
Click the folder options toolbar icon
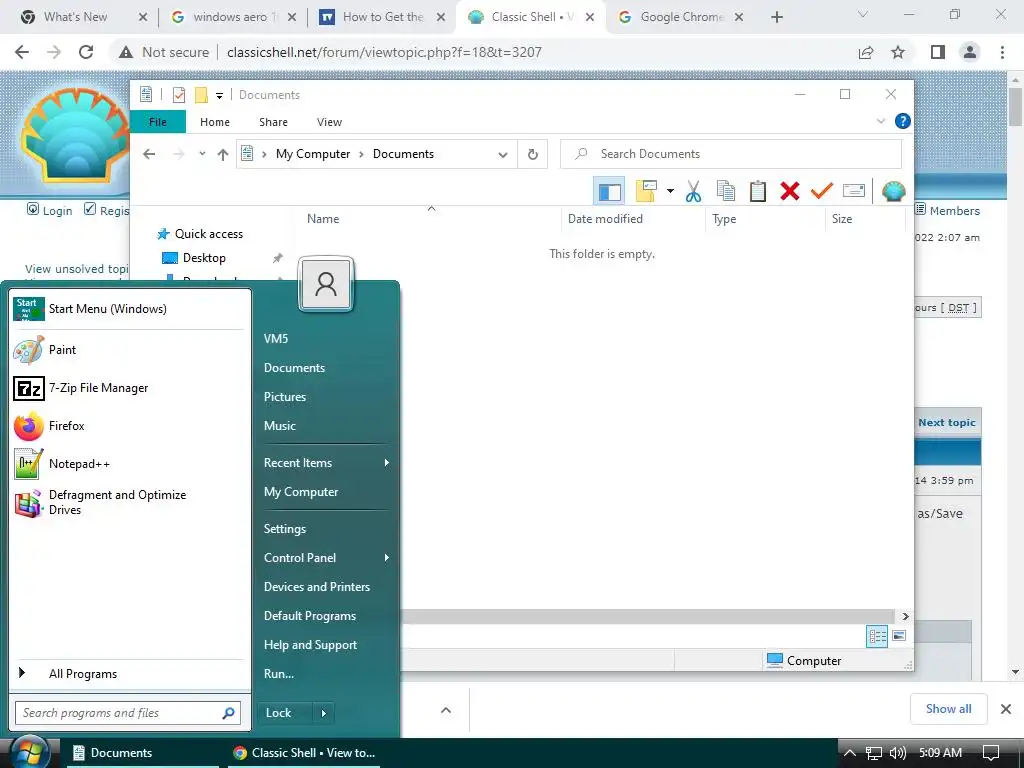[x=646, y=191]
